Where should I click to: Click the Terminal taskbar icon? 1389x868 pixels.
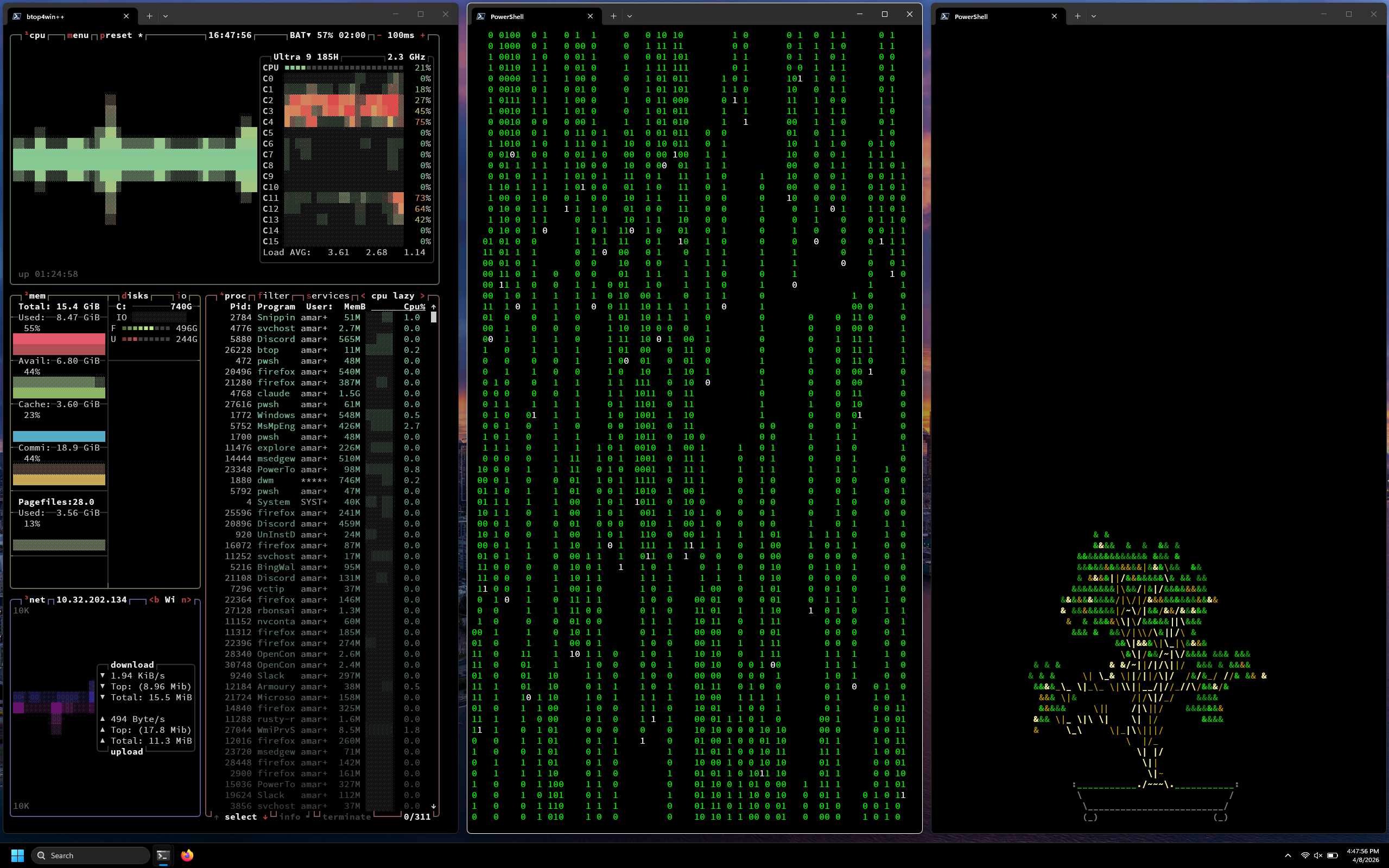[x=163, y=856]
